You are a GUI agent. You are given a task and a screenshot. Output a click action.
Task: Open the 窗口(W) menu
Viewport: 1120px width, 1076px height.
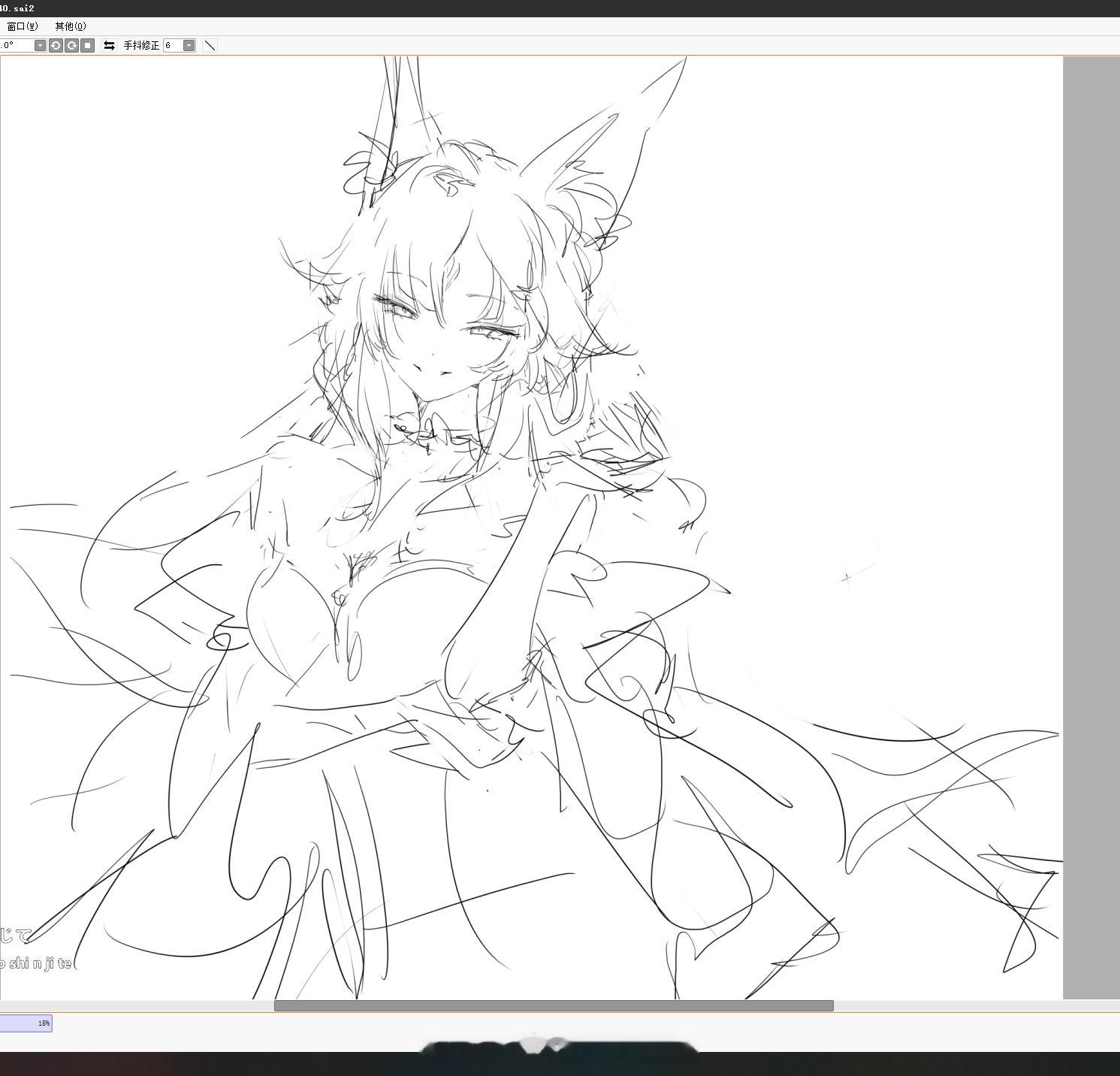pos(22,26)
